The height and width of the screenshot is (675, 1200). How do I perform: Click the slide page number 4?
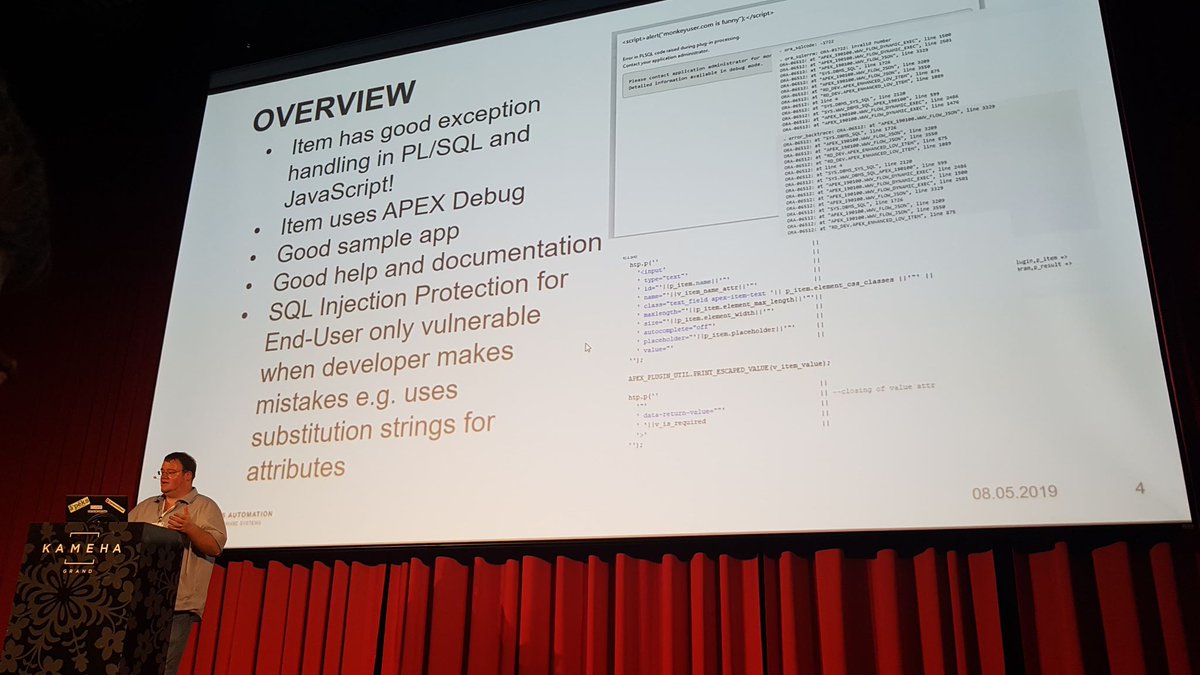point(1140,489)
